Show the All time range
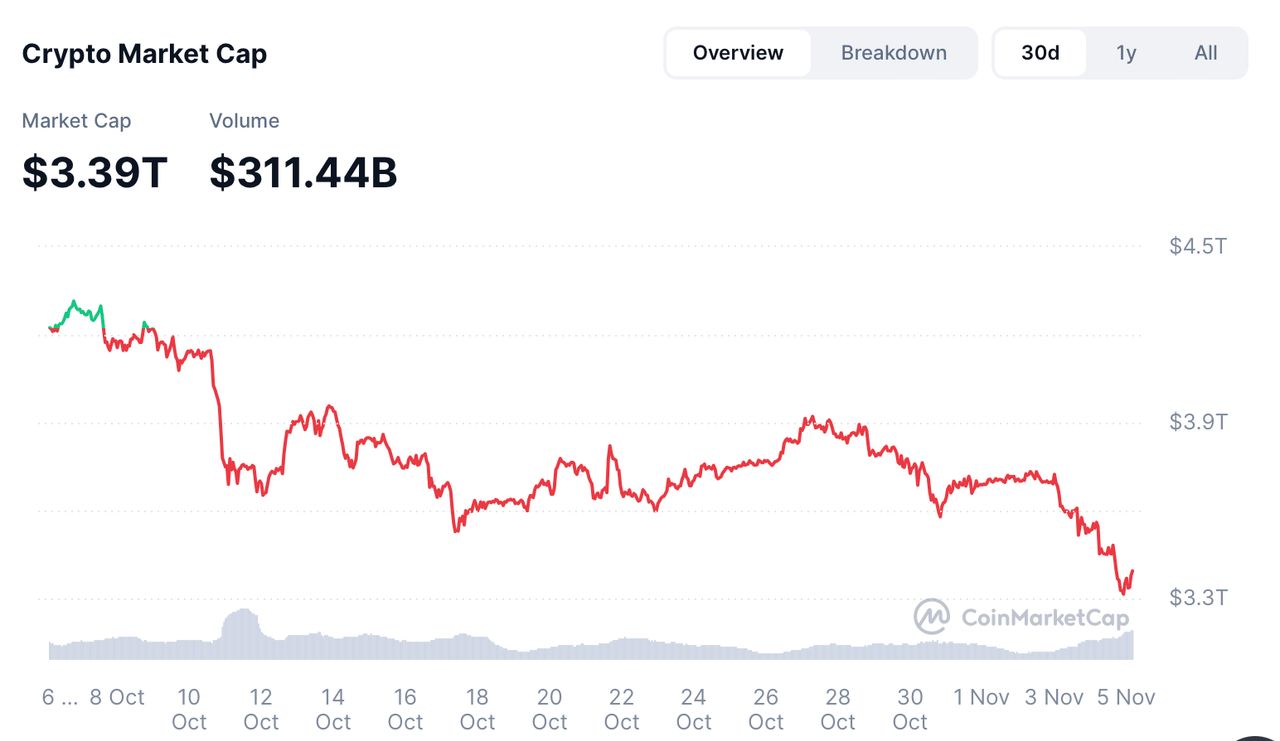This screenshot has height=741, width=1280. pyautogui.click(x=1206, y=53)
